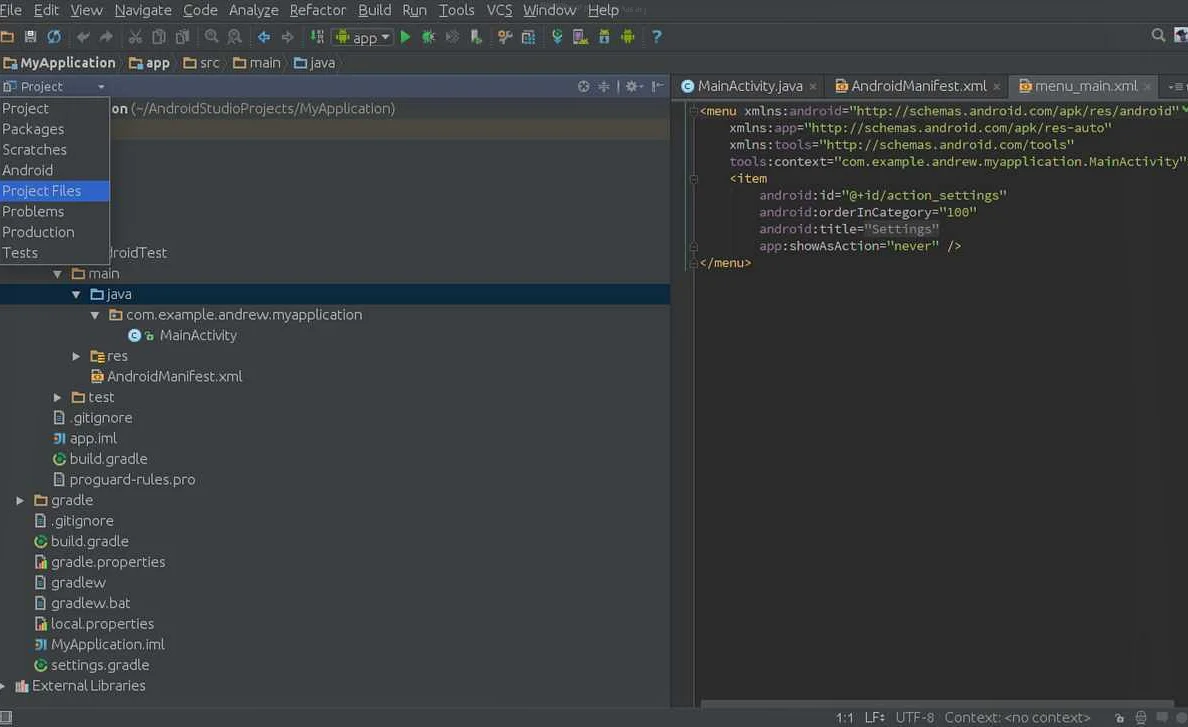Screen dimensions: 1188x727
Task: Click the Paste icon in toolbar
Action: (x=182, y=36)
